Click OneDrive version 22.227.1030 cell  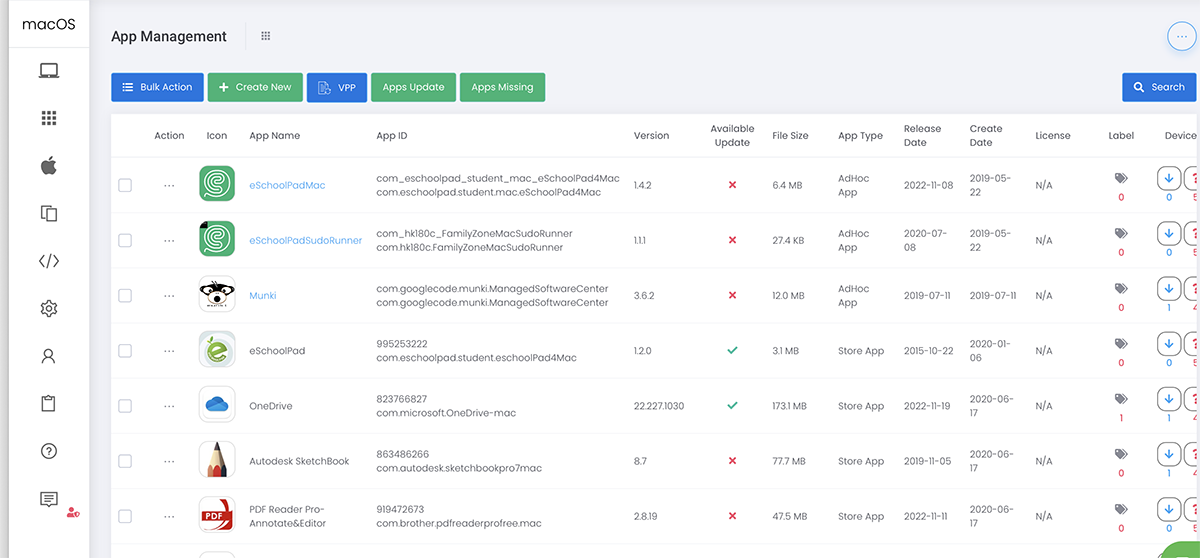659,406
